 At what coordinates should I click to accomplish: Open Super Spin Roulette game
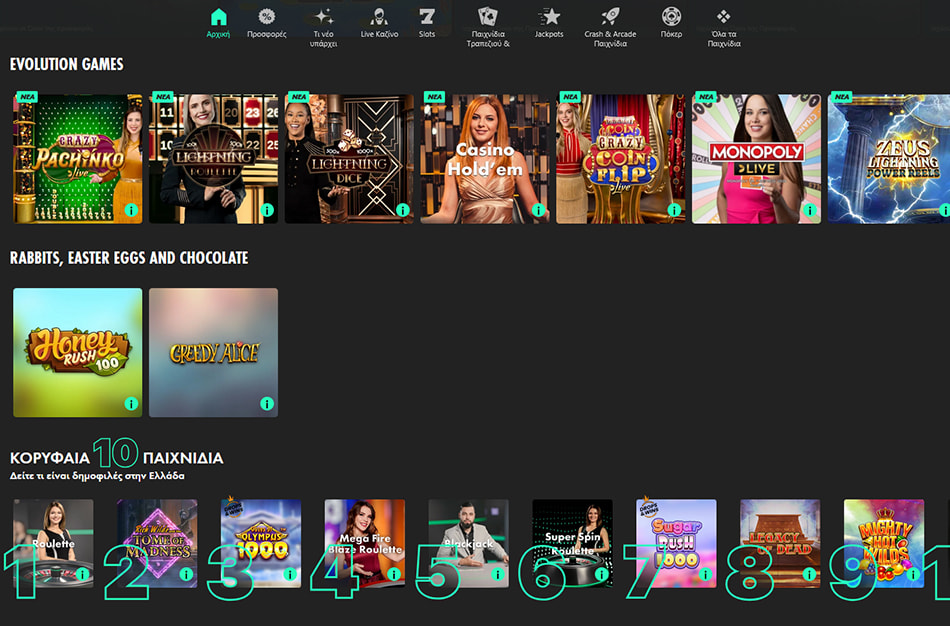click(573, 543)
